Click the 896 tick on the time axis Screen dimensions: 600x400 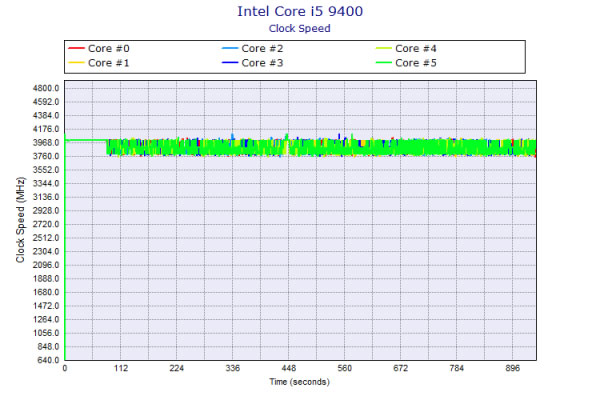[512, 368]
